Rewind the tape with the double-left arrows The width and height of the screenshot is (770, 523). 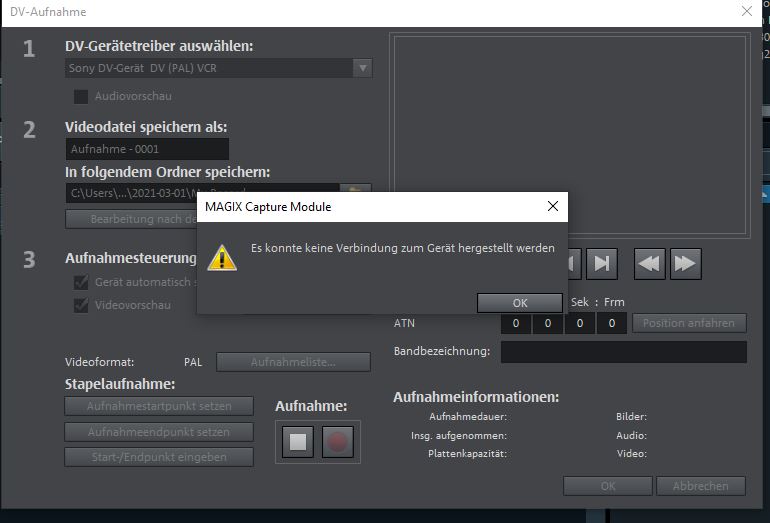(x=649, y=264)
